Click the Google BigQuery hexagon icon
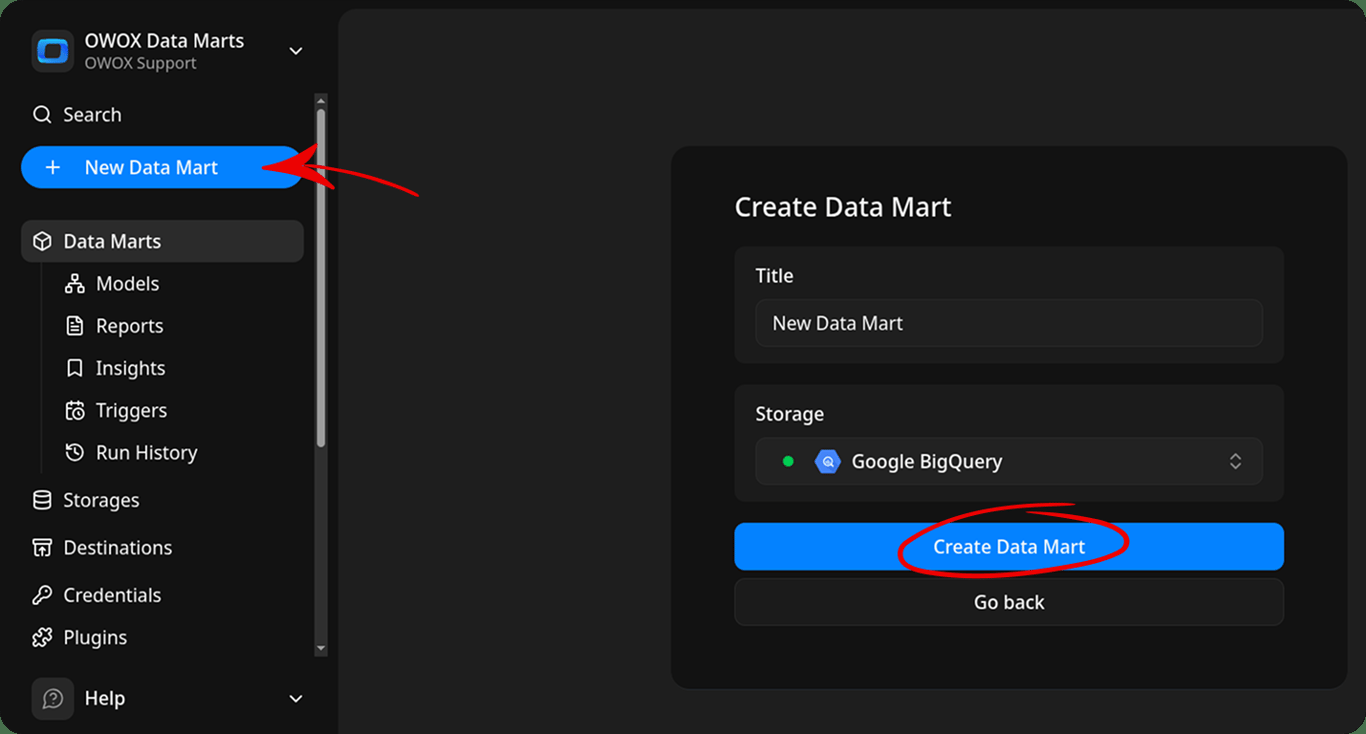This screenshot has width=1366, height=734. click(x=827, y=462)
